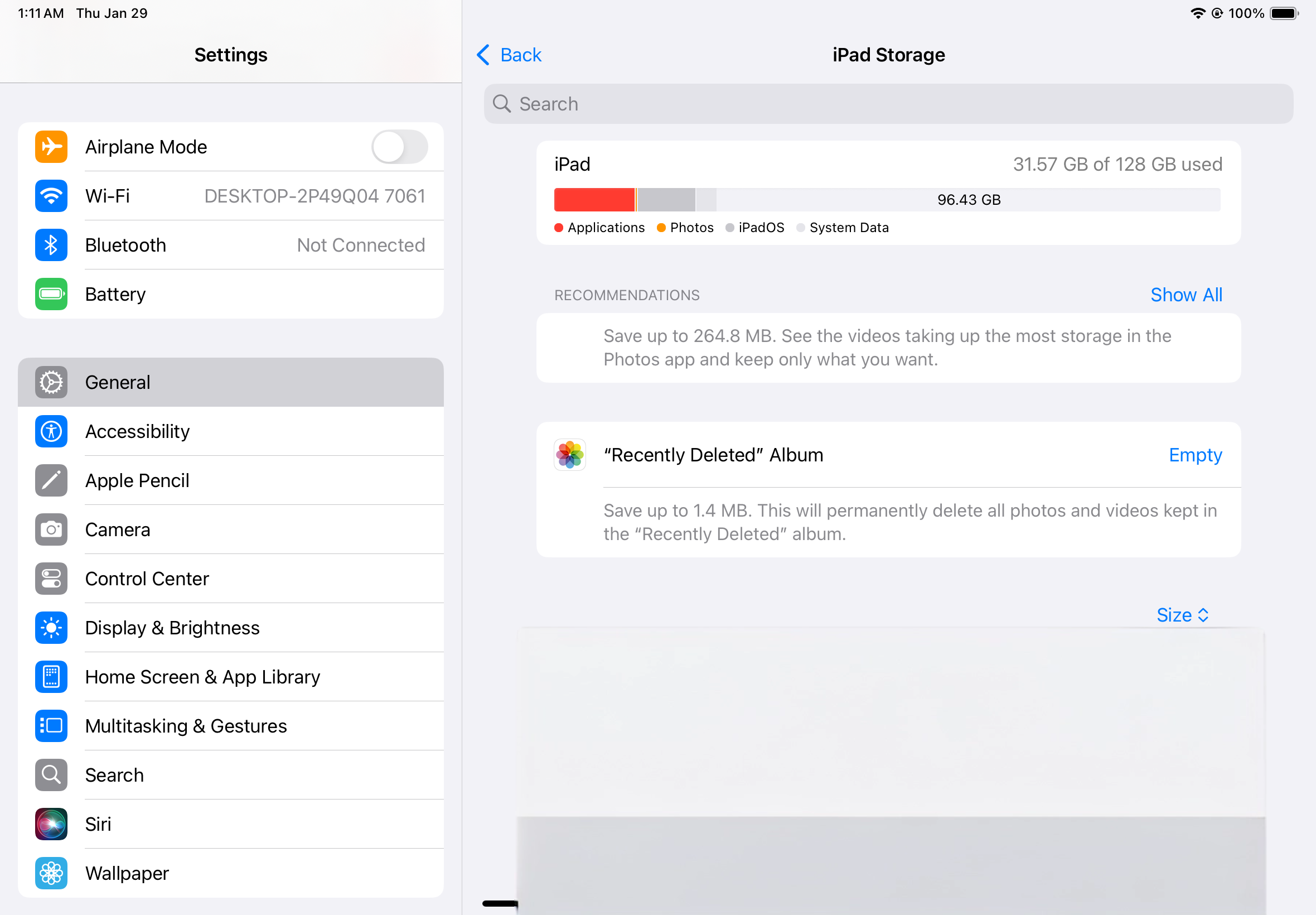This screenshot has width=1316, height=915.
Task: Open Wi-Fi settings
Action: (231, 196)
